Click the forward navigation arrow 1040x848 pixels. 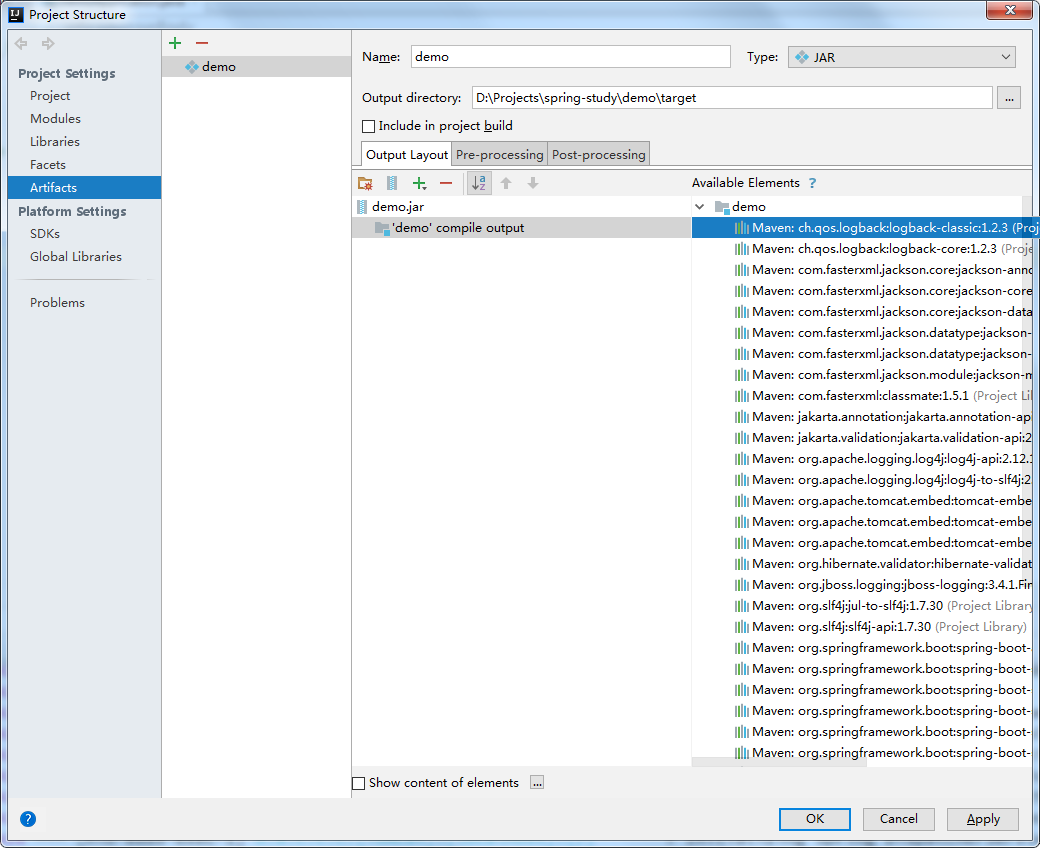[x=48, y=44]
